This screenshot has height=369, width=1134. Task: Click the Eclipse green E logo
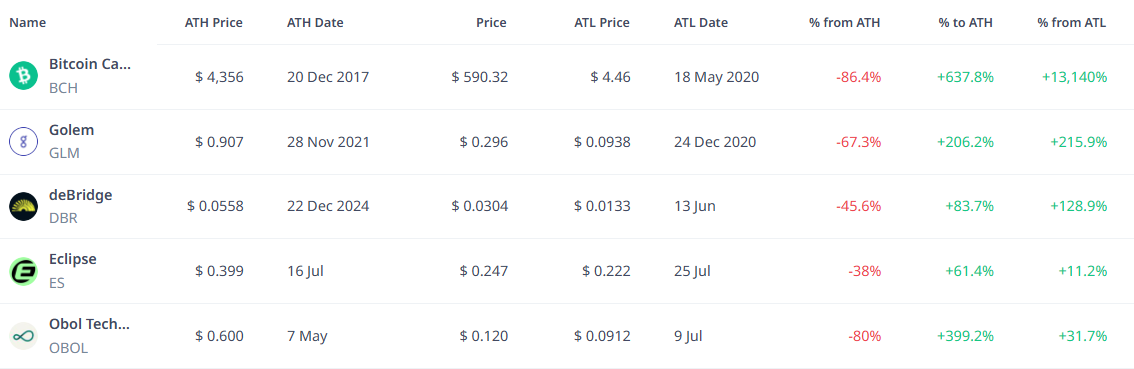23,271
